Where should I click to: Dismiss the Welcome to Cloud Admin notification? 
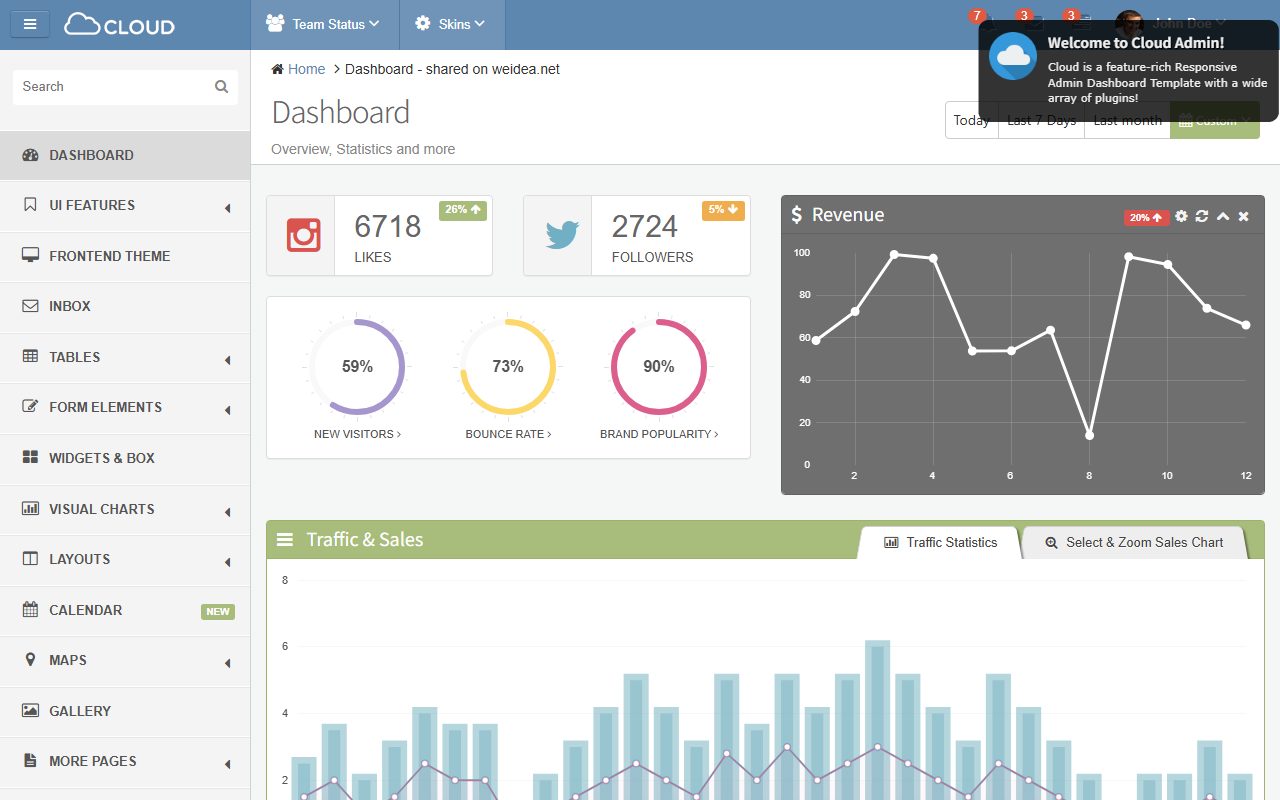(1128, 71)
